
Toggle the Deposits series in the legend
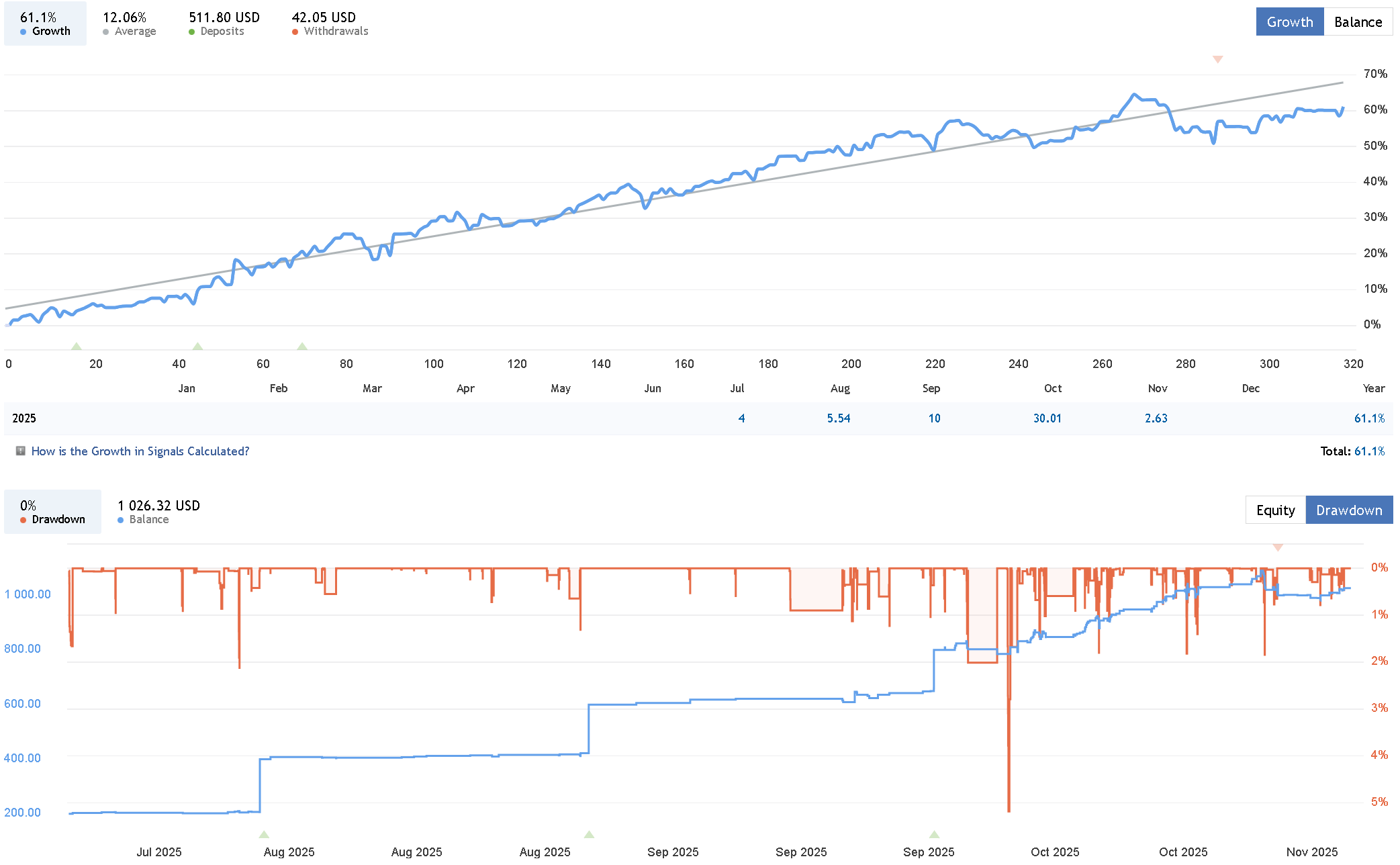[x=224, y=24]
